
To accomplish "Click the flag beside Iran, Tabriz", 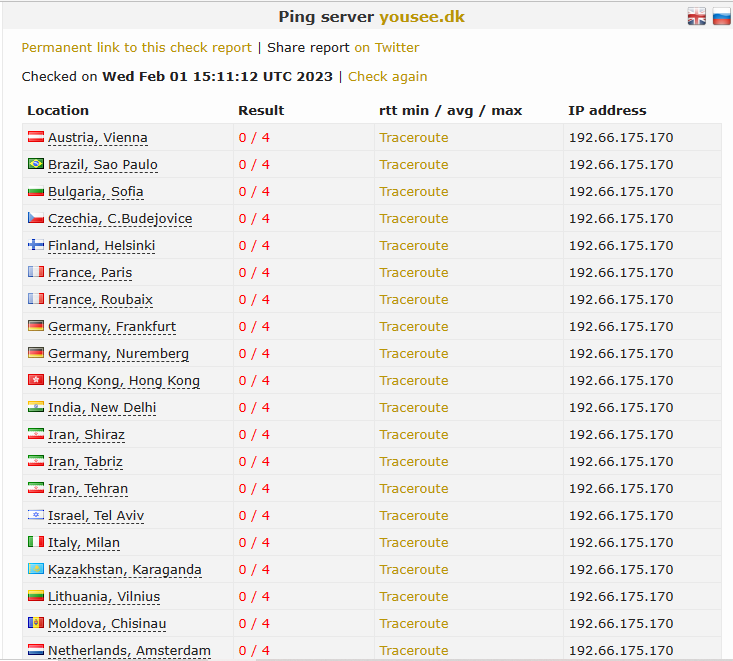I will click(36, 461).
